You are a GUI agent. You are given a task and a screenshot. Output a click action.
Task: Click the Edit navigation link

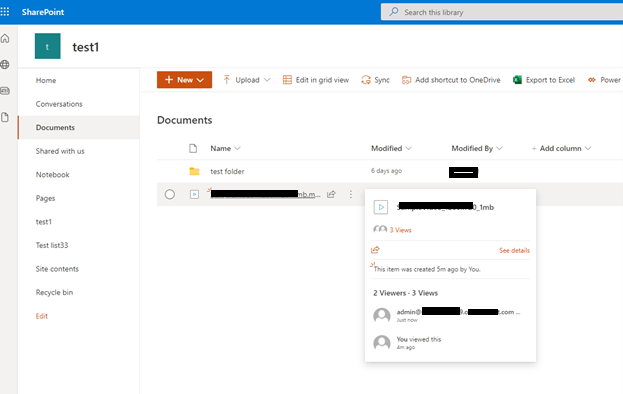coord(42,316)
